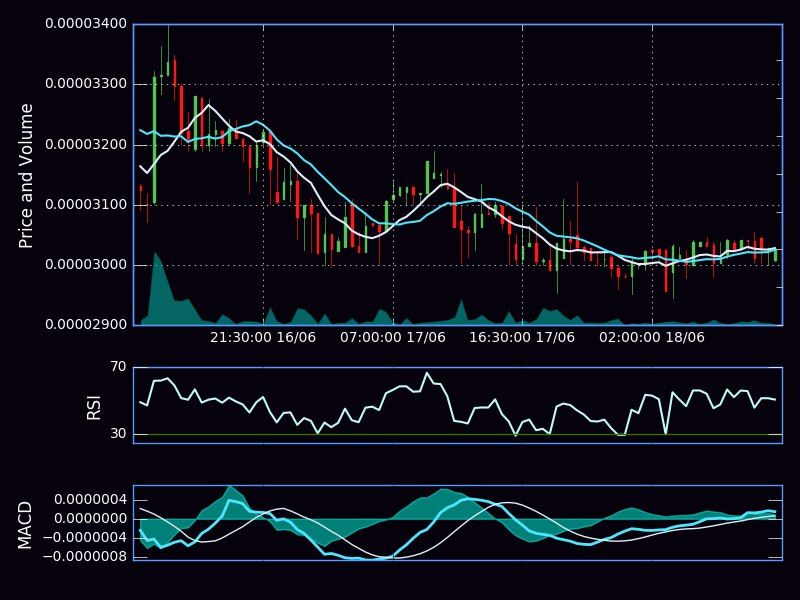Click the 16:30:00 17/06 time label

click(522, 337)
